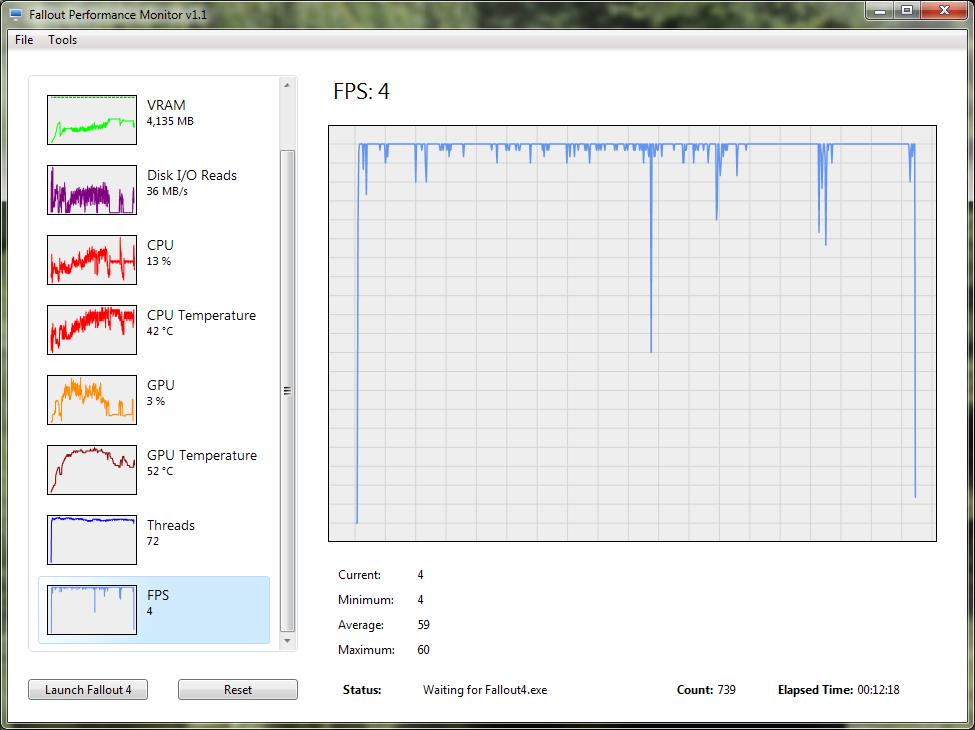Click the GPU Temperature label text
The height and width of the screenshot is (730, 975).
pyautogui.click(x=201, y=455)
